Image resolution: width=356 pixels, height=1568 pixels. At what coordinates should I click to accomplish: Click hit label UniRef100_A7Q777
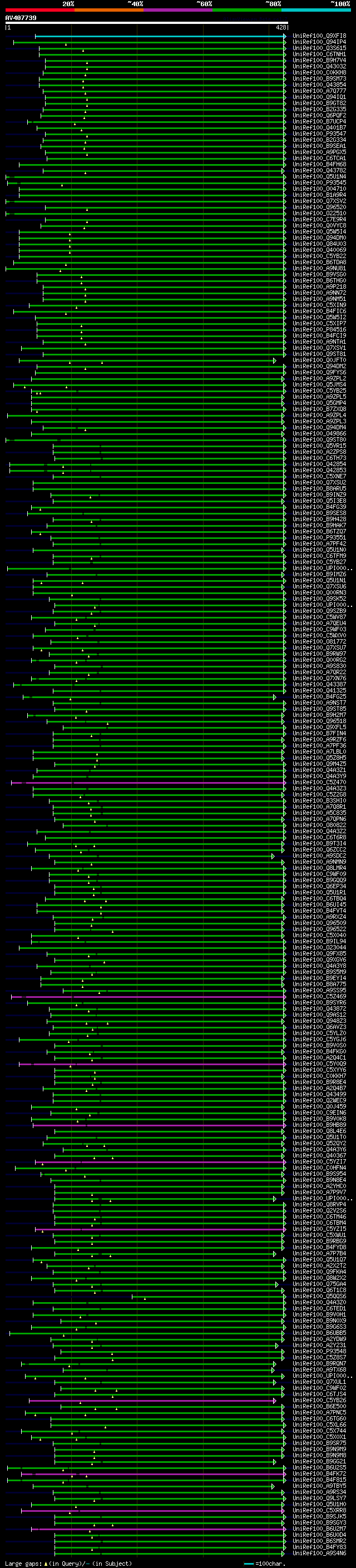pos(319,91)
